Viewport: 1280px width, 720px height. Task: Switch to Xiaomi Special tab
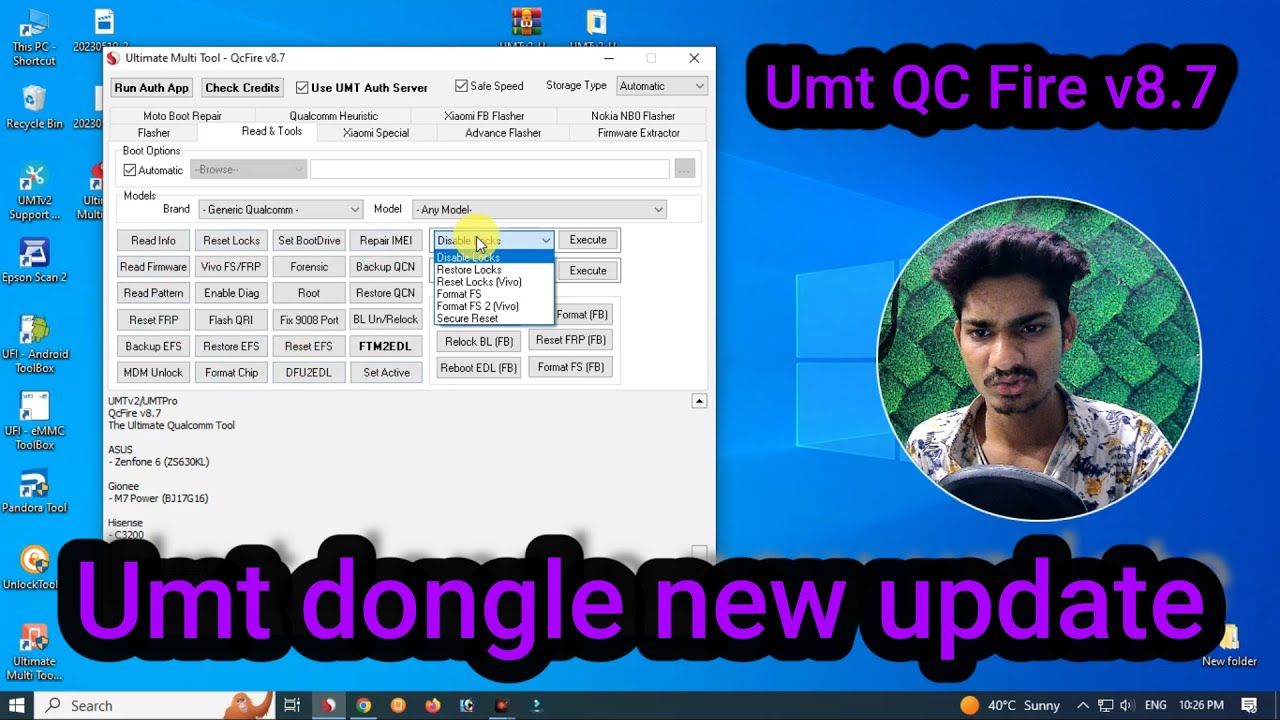coord(376,133)
